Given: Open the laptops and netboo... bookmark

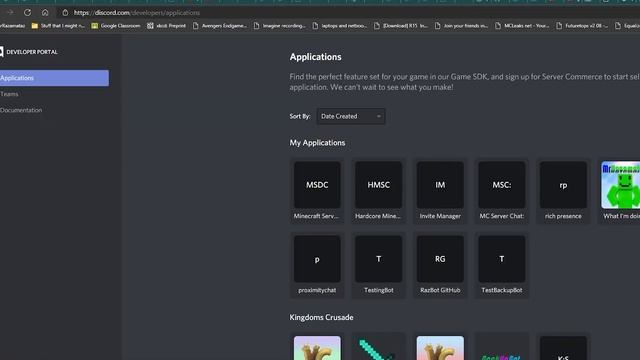Looking at the screenshot, I should coord(340,26).
